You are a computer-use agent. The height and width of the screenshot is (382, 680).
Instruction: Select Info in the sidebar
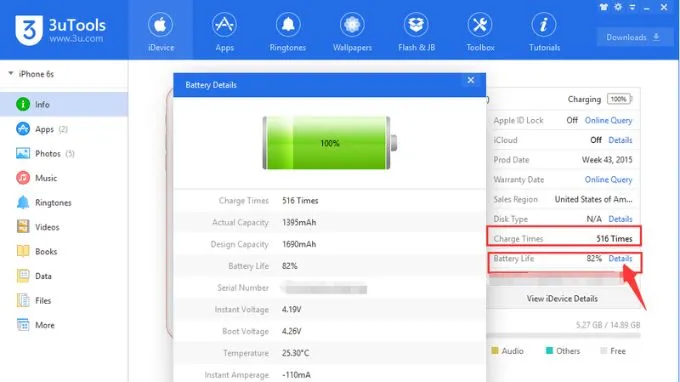click(x=64, y=104)
